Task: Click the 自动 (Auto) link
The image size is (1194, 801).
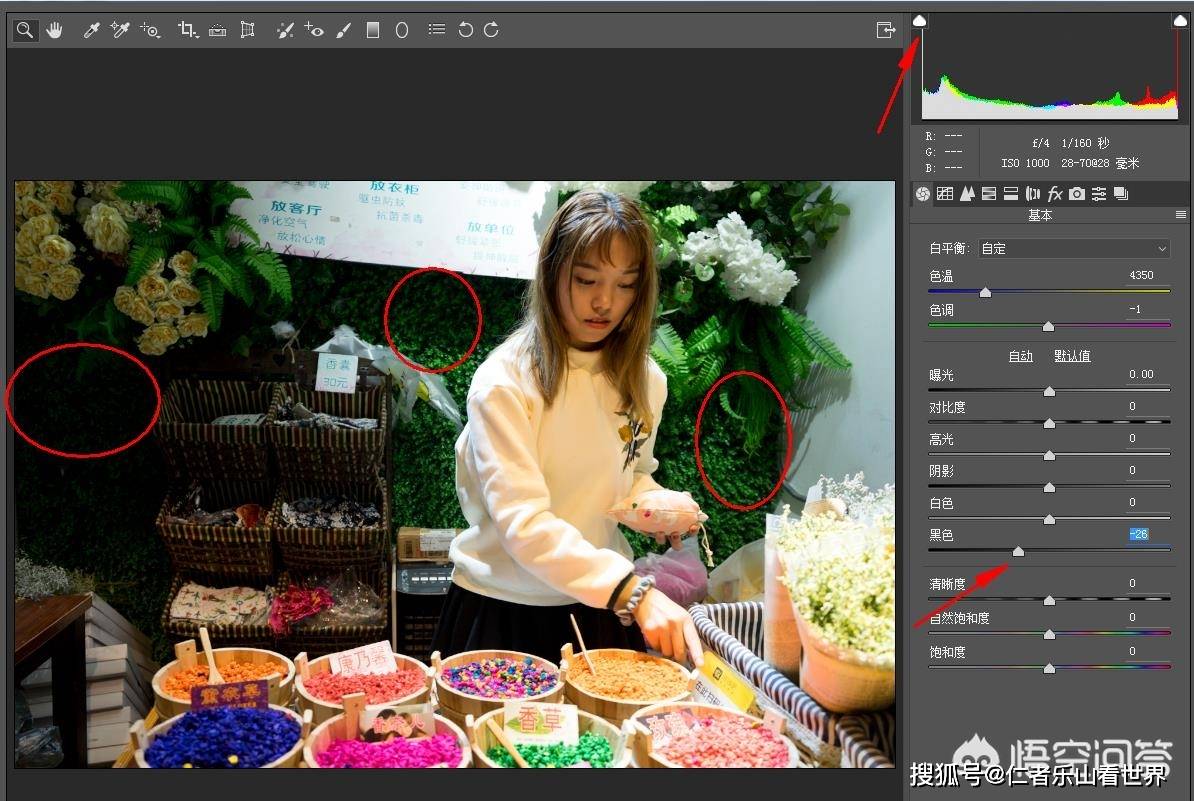Action: pos(1020,356)
